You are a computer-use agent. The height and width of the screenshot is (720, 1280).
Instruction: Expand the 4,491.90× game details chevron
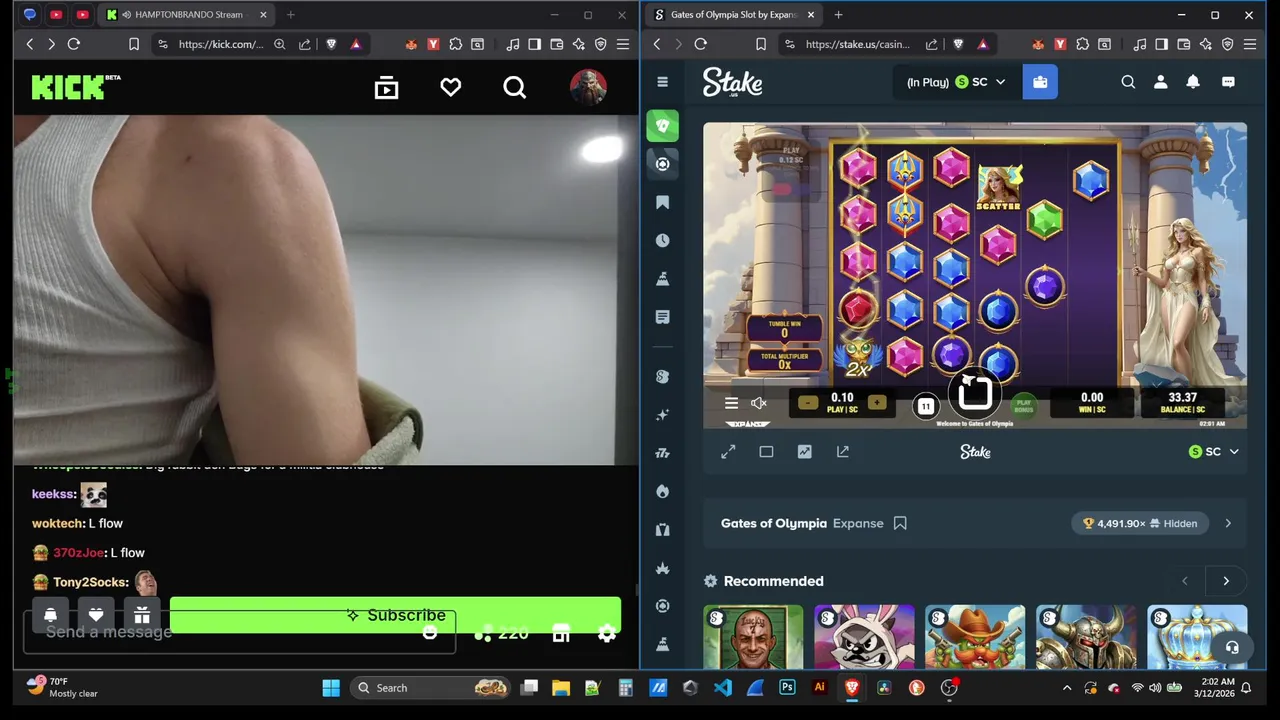pos(1228,523)
